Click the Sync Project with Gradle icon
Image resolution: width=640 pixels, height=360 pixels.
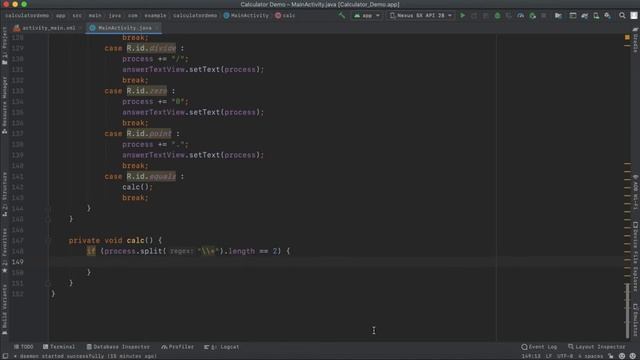coord(584,16)
